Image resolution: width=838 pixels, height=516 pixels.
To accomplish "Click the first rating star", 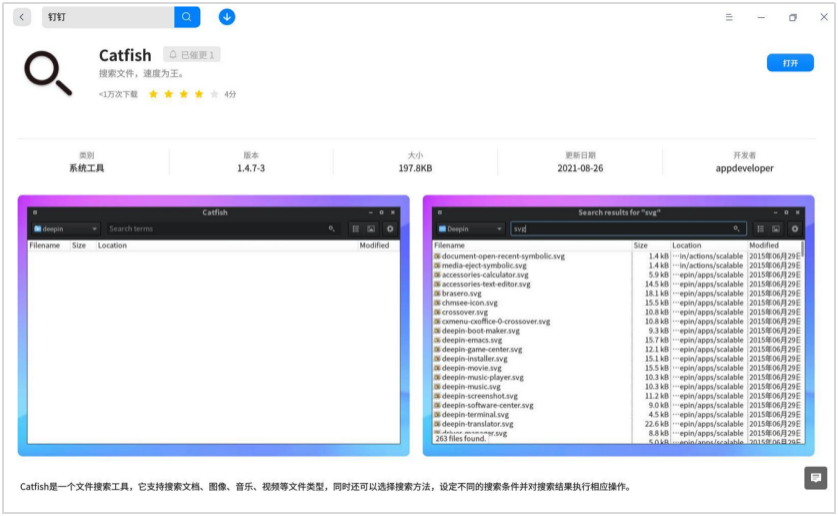I will tap(153, 94).
